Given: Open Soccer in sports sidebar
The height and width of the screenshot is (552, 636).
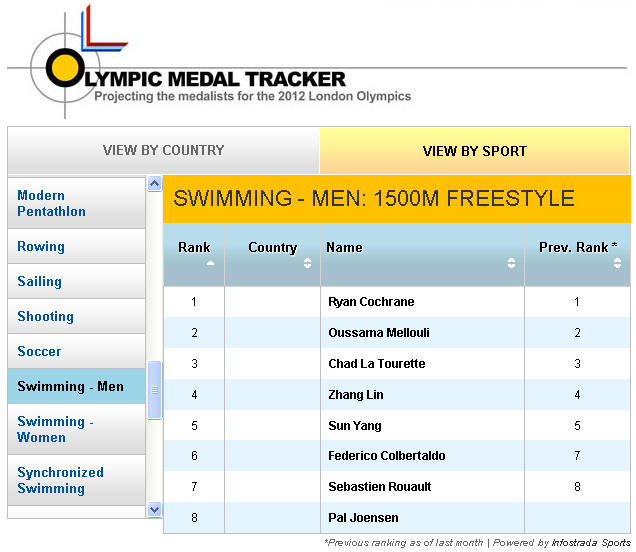Looking at the screenshot, I should coord(39,351).
